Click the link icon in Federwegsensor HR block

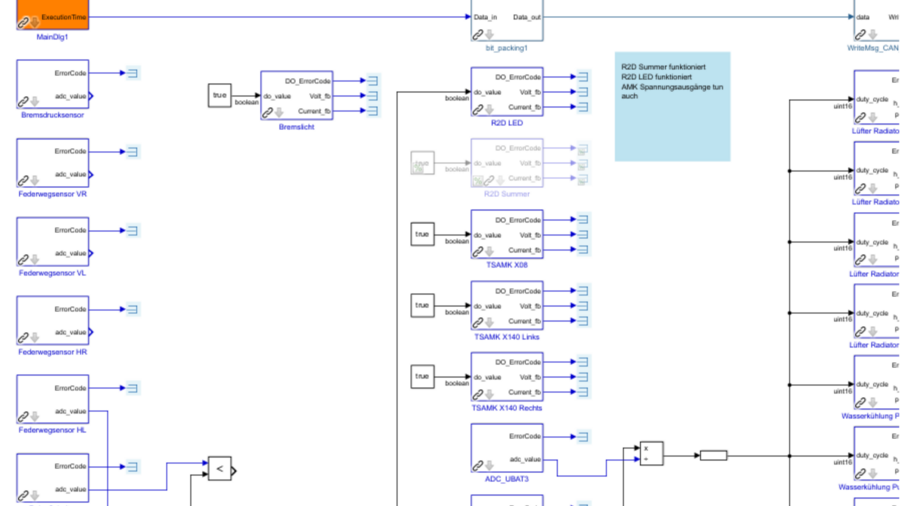[23, 338]
